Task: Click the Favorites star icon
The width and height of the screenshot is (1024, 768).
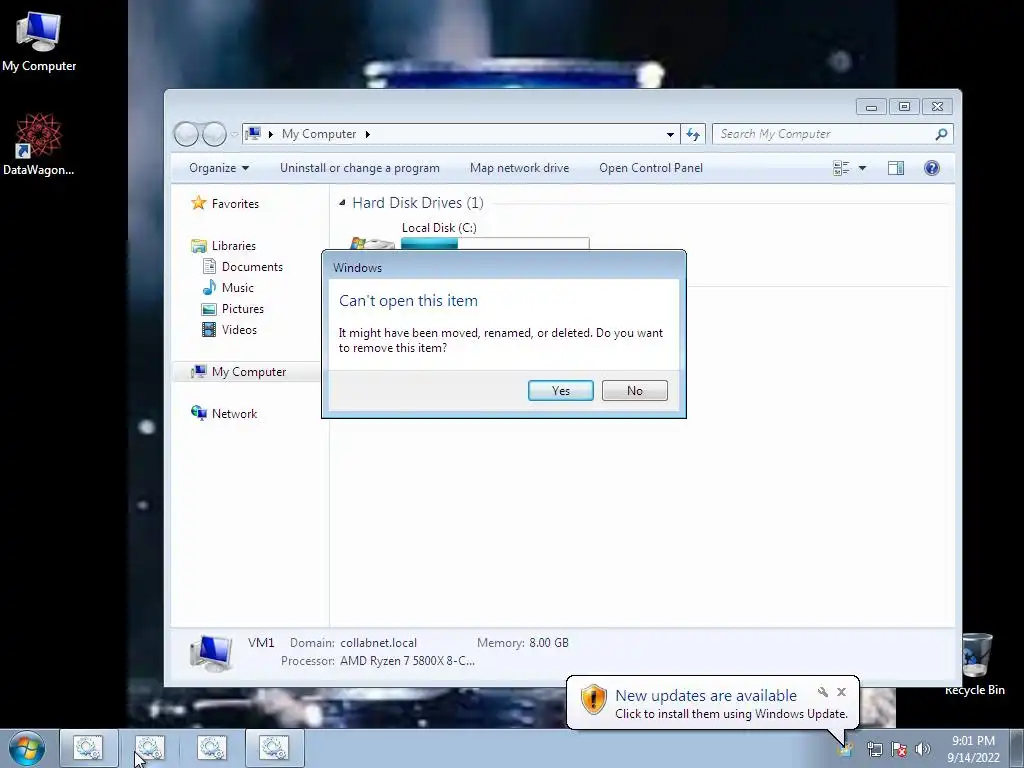Action: tap(199, 203)
